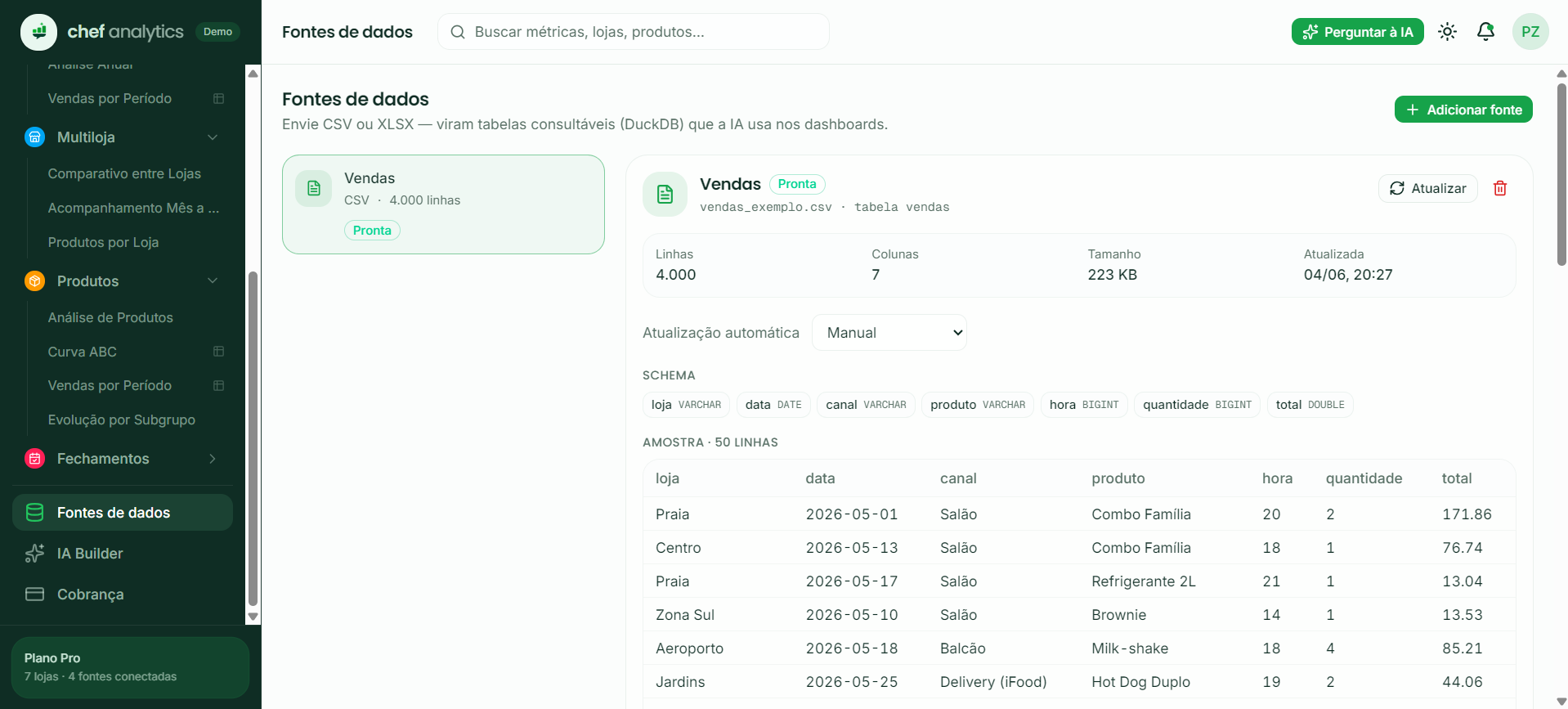The height and width of the screenshot is (709, 1568).
Task: Click the canal VARCHAR schema chip
Action: 866,405
